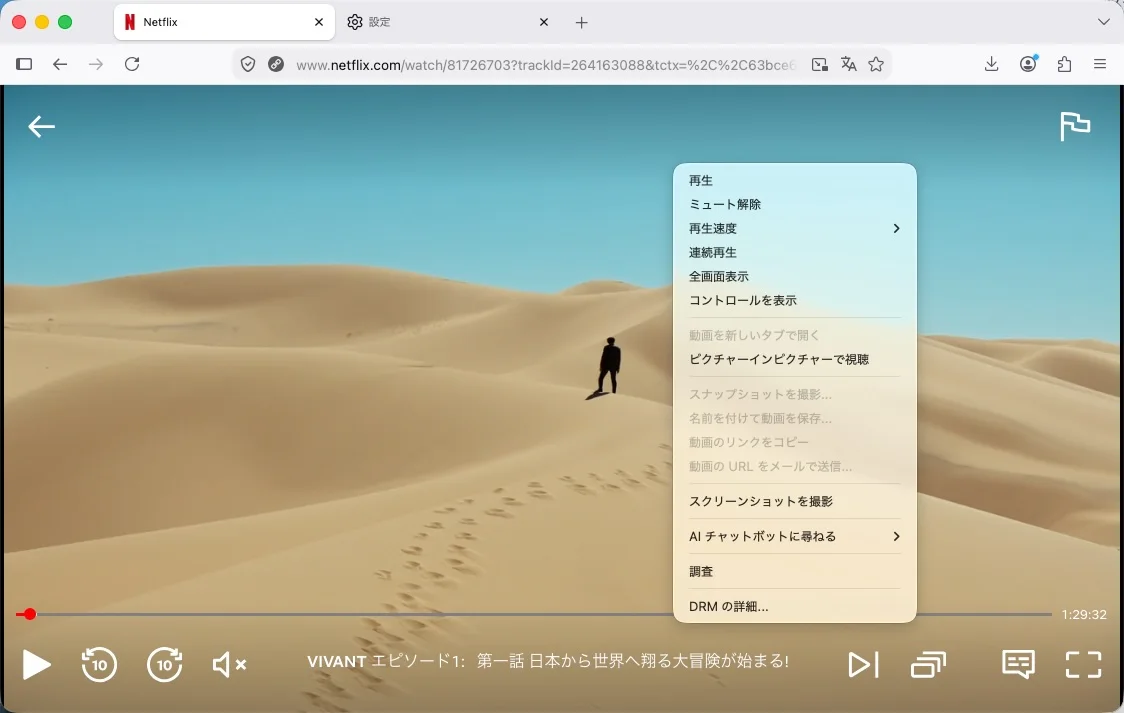The width and height of the screenshot is (1124, 713).
Task: Open the downloads panel
Action: 991,64
